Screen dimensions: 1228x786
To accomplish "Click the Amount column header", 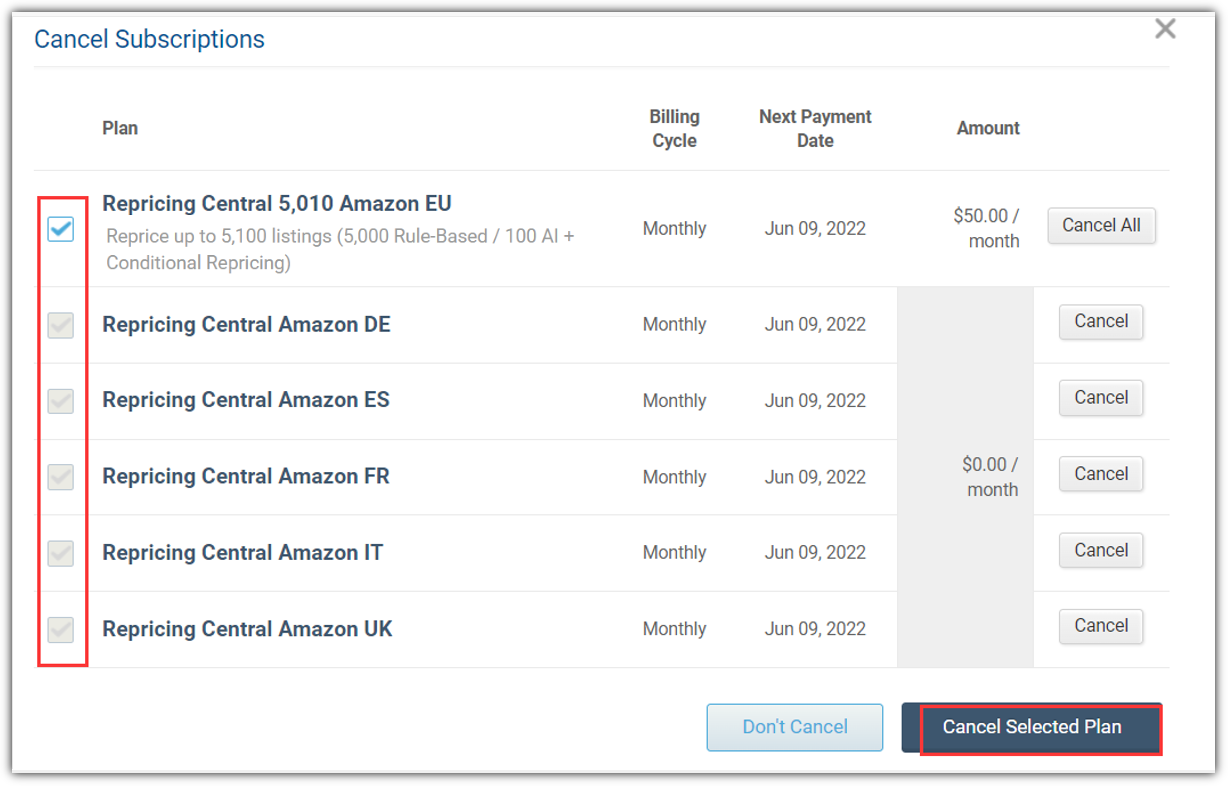I will coord(988,128).
